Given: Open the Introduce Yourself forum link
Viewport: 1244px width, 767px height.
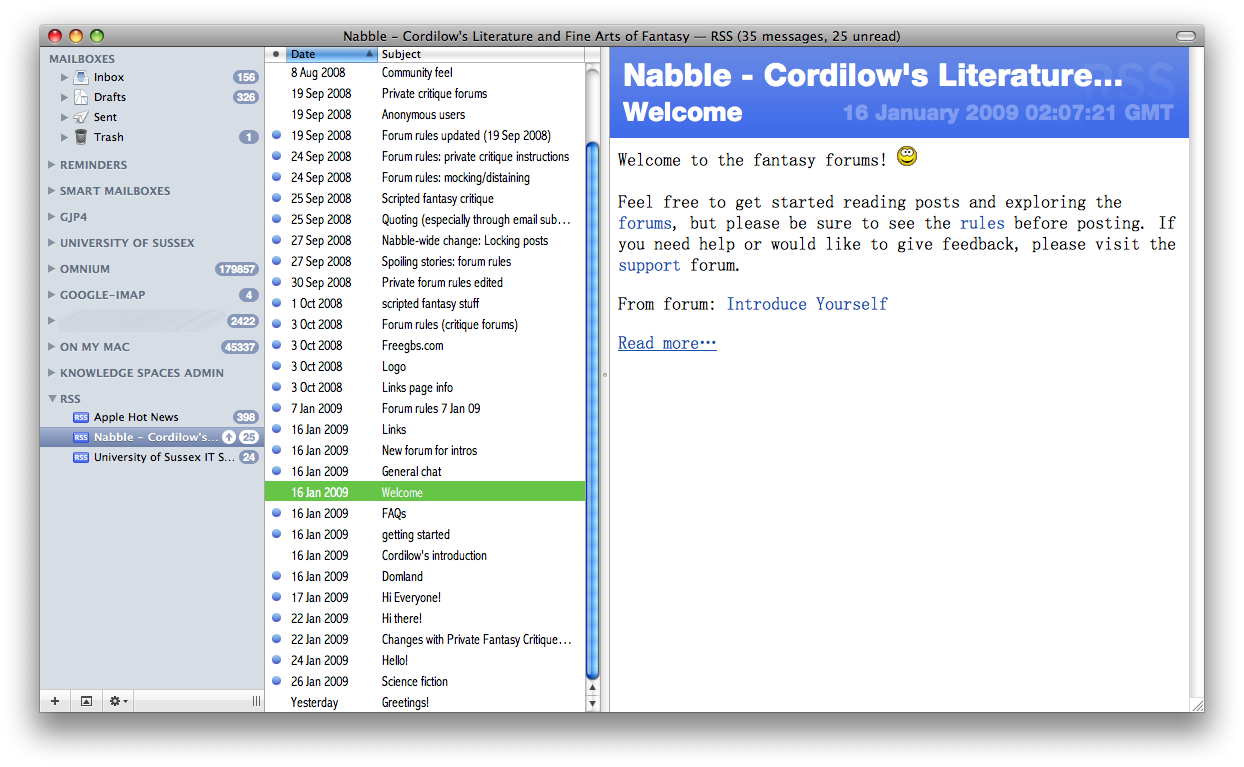Looking at the screenshot, I should (806, 304).
